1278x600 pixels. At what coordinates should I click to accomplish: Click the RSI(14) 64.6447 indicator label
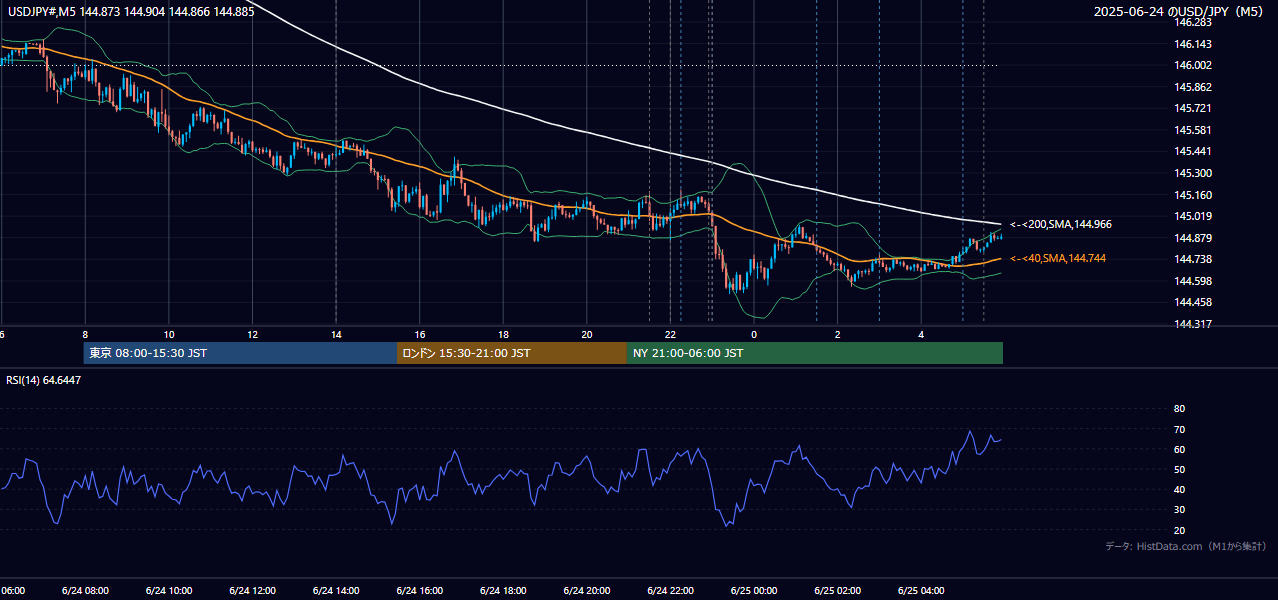pyautogui.click(x=44, y=380)
